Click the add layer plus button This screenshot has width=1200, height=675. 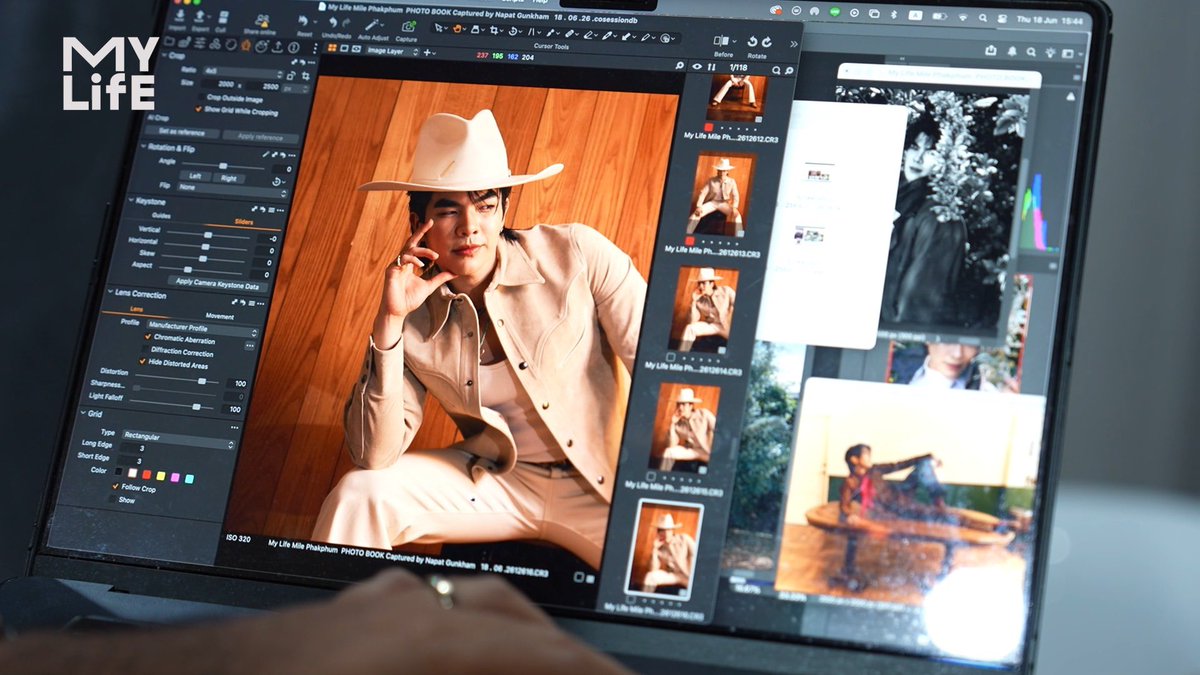point(427,52)
